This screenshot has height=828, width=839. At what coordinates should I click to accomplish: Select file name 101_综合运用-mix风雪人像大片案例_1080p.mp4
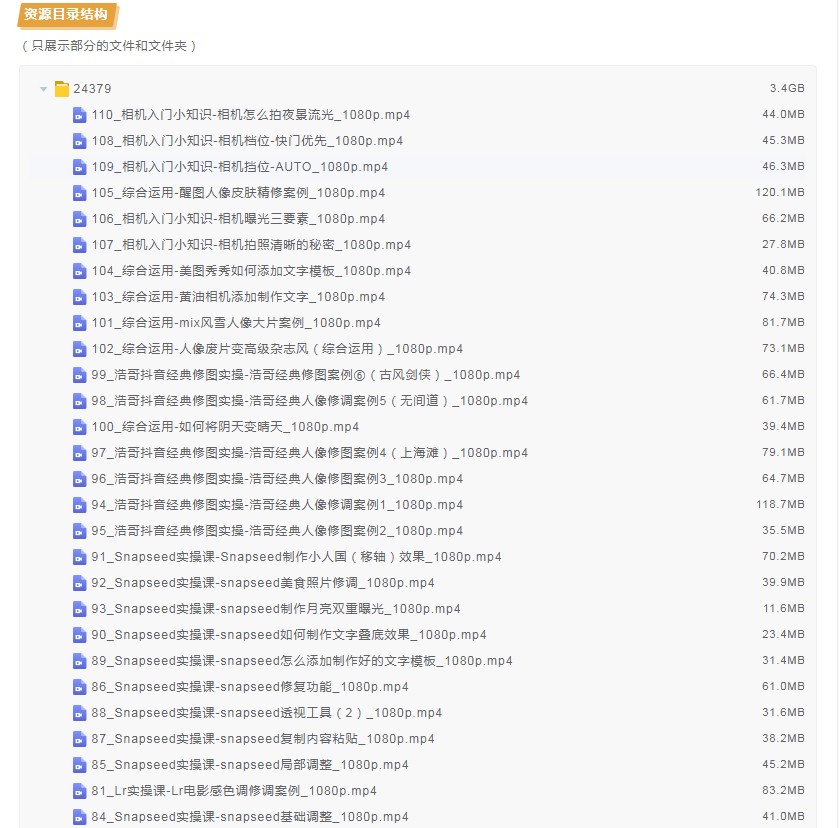tap(236, 323)
